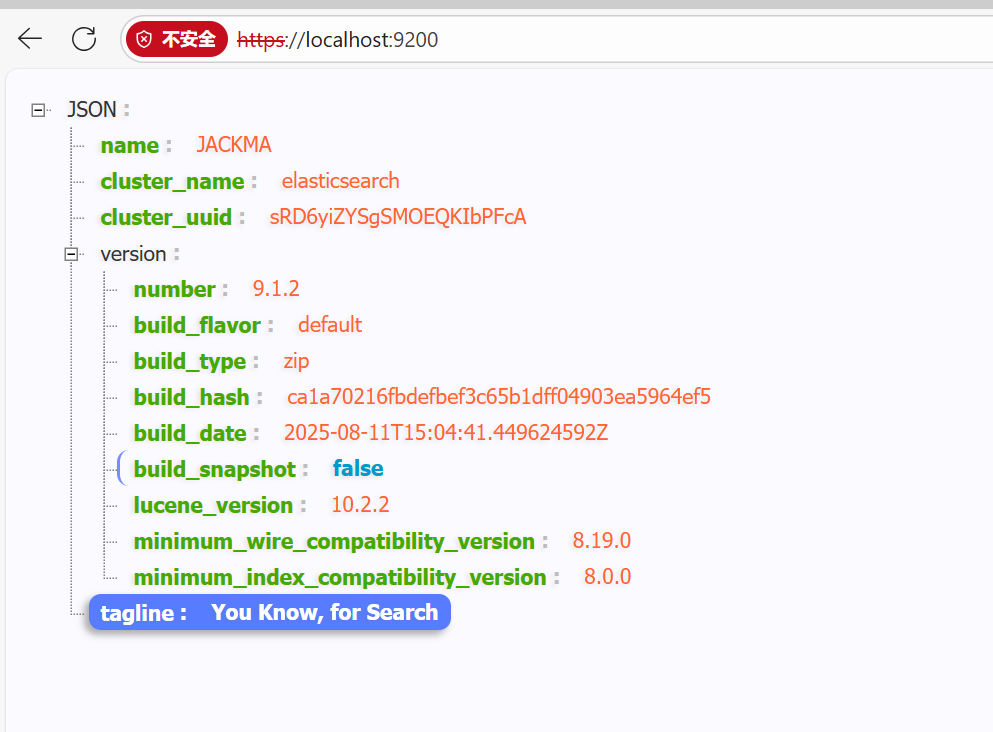
Task: Go back with the browser back arrow
Action: pos(30,39)
